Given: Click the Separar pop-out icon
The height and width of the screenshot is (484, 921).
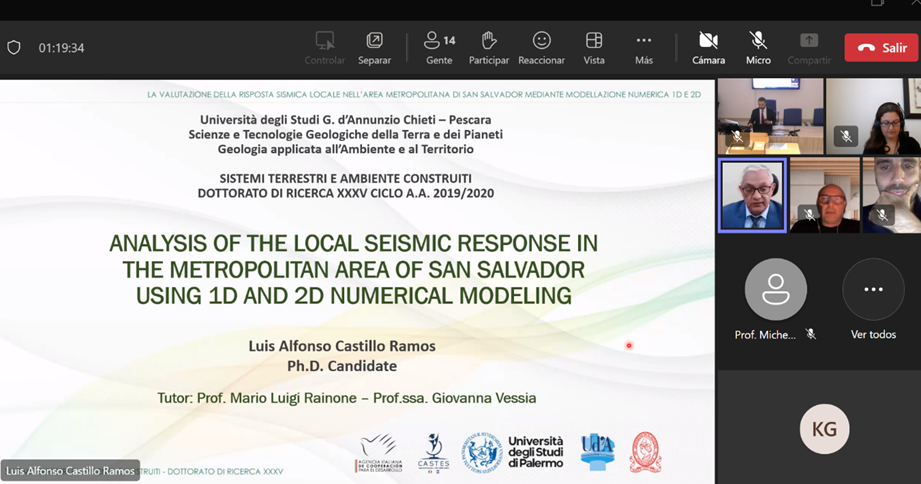Looking at the screenshot, I should click(374, 47).
